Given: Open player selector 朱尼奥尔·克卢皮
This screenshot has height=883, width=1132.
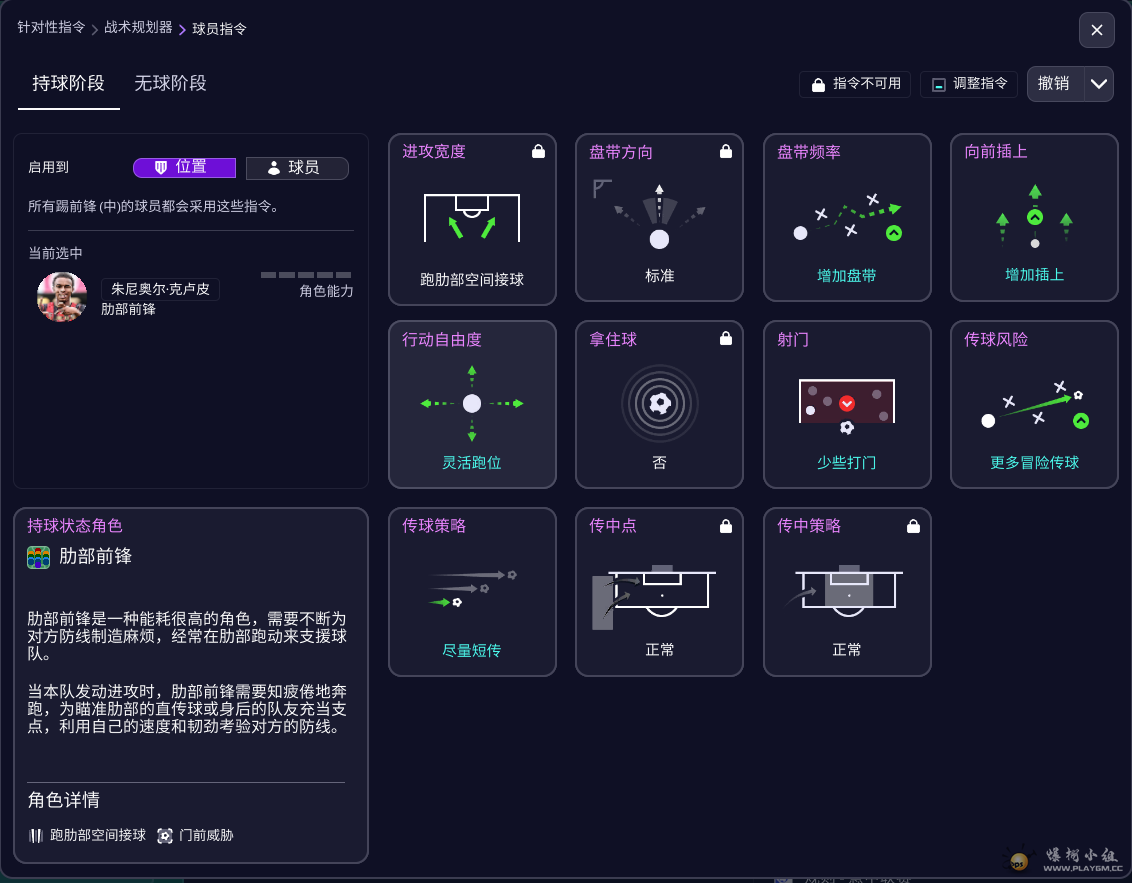Looking at the screenshot, I should coord(160,289).
